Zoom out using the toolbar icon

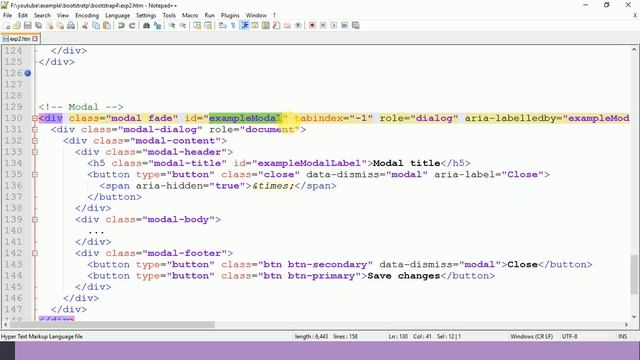[x=182, y=25]
